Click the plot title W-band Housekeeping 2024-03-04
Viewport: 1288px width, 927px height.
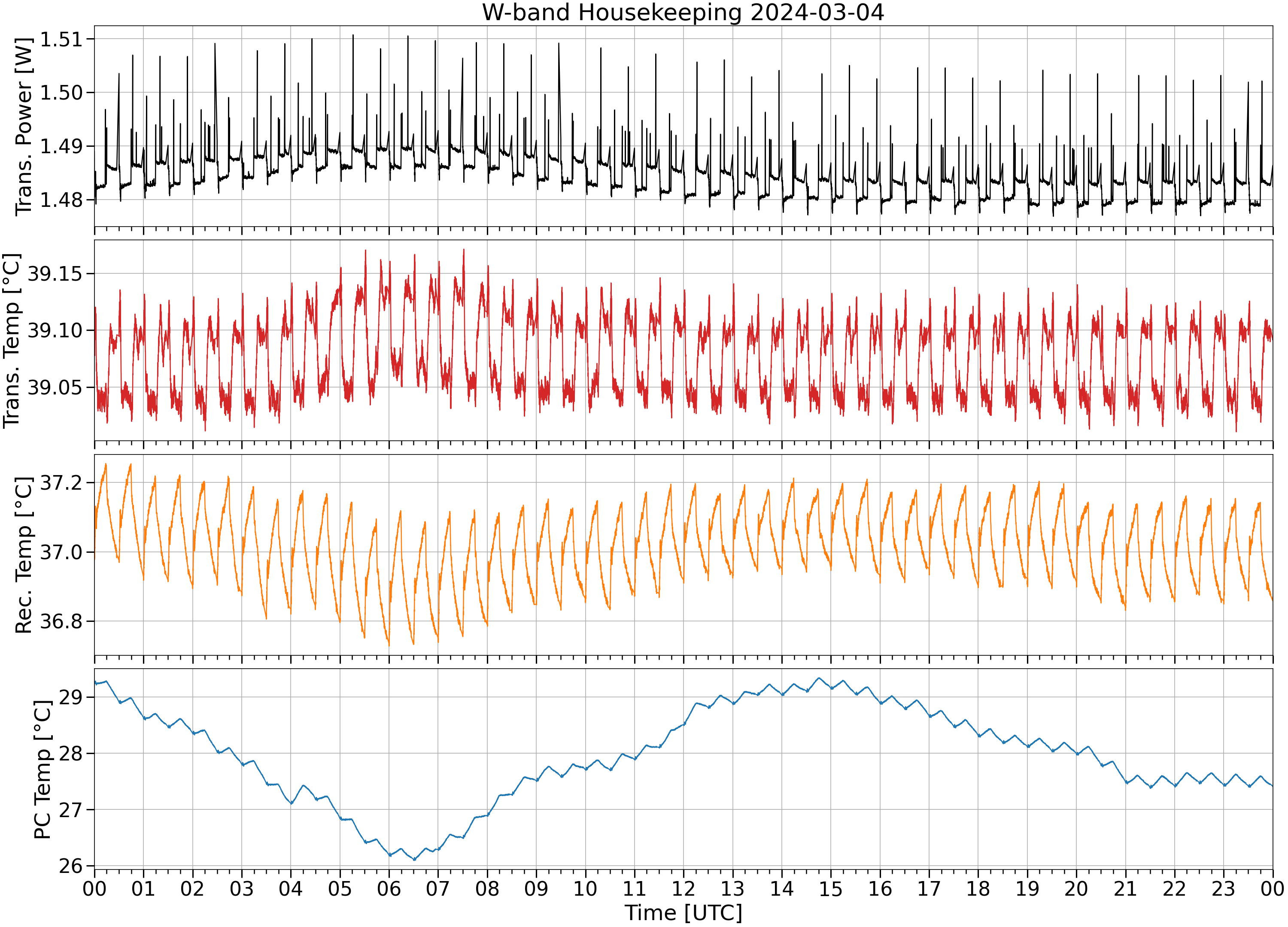[683, 12]
